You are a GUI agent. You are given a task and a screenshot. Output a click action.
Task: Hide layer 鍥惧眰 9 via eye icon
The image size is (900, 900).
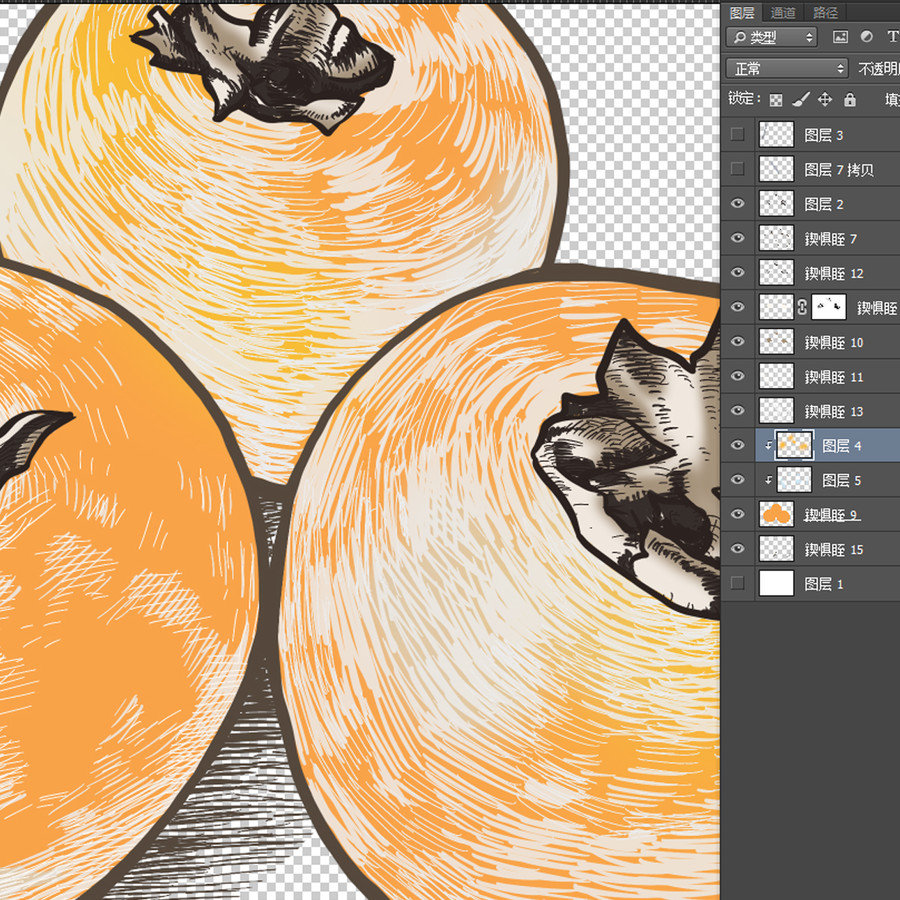coord(738,514)
